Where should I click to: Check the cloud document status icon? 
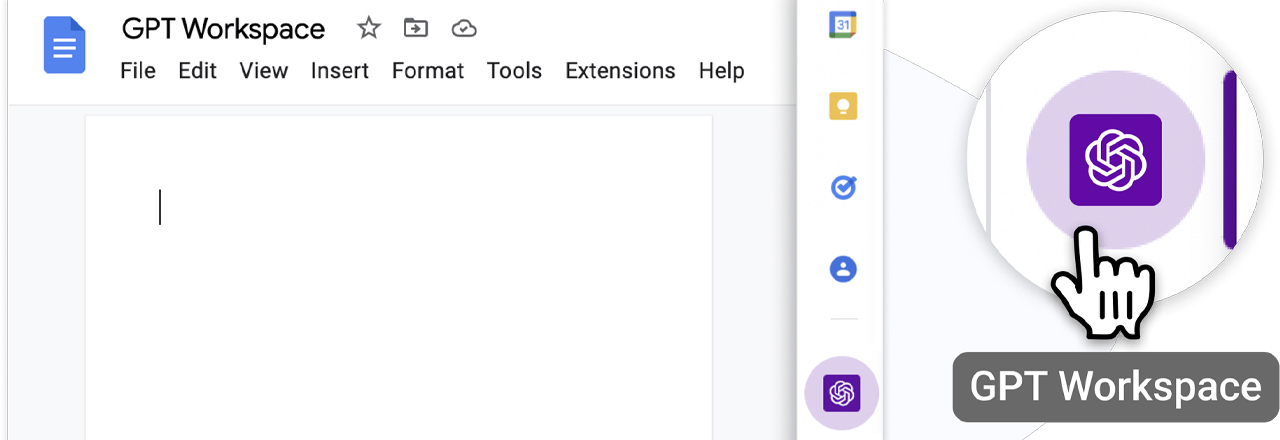[464, 29]
